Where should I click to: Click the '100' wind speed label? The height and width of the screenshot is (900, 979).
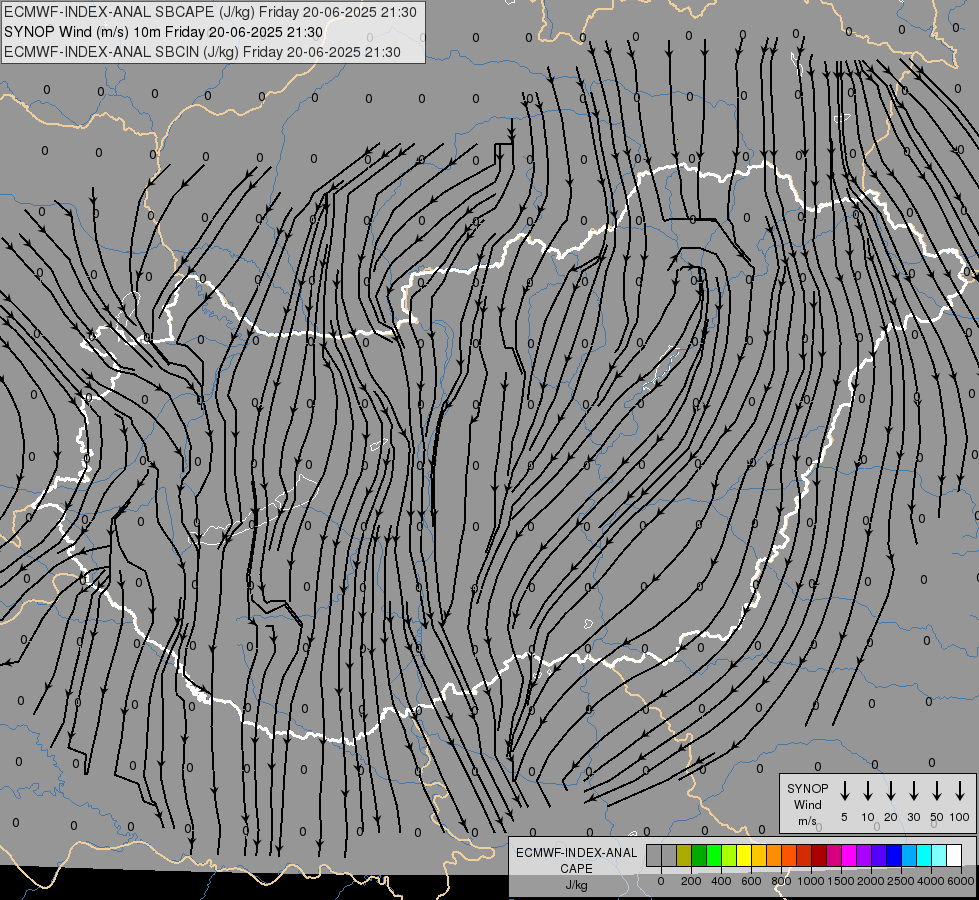[x=960, y=817]
